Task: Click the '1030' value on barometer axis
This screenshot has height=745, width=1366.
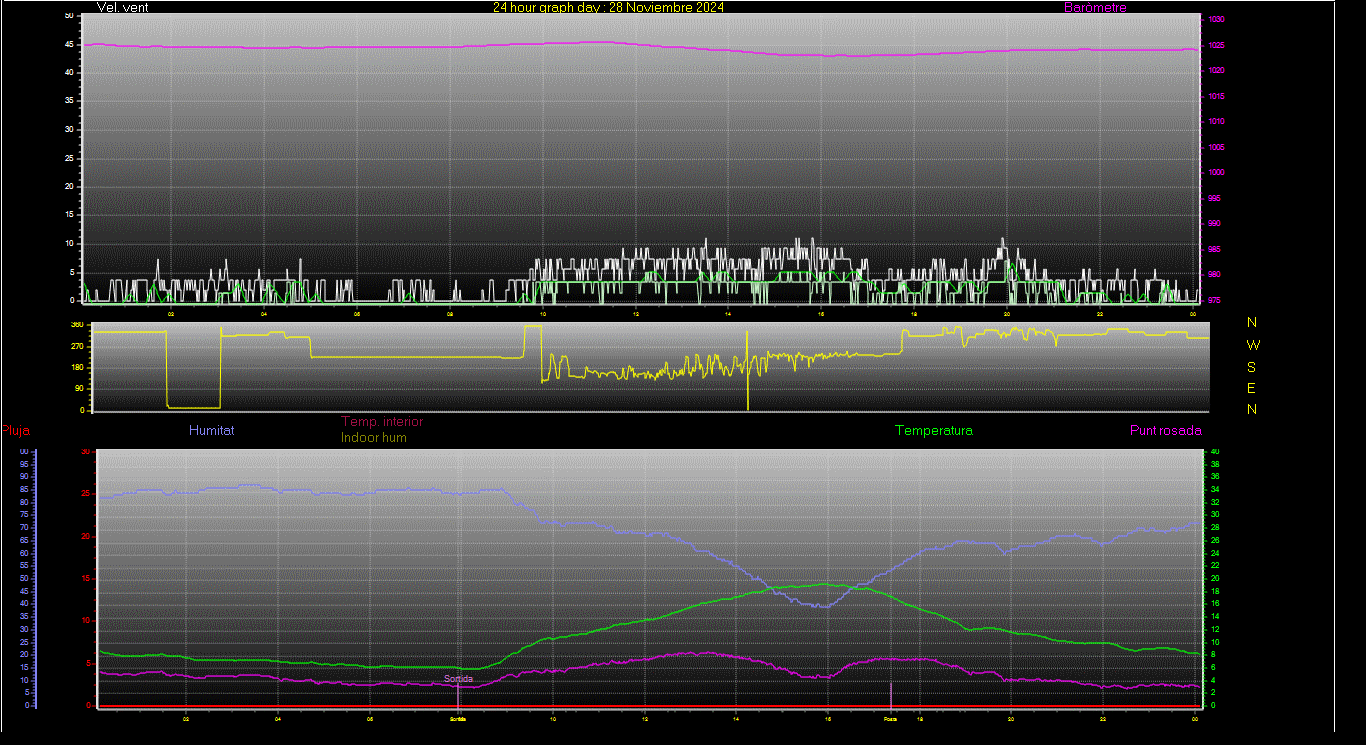Action: (1216, 20)
